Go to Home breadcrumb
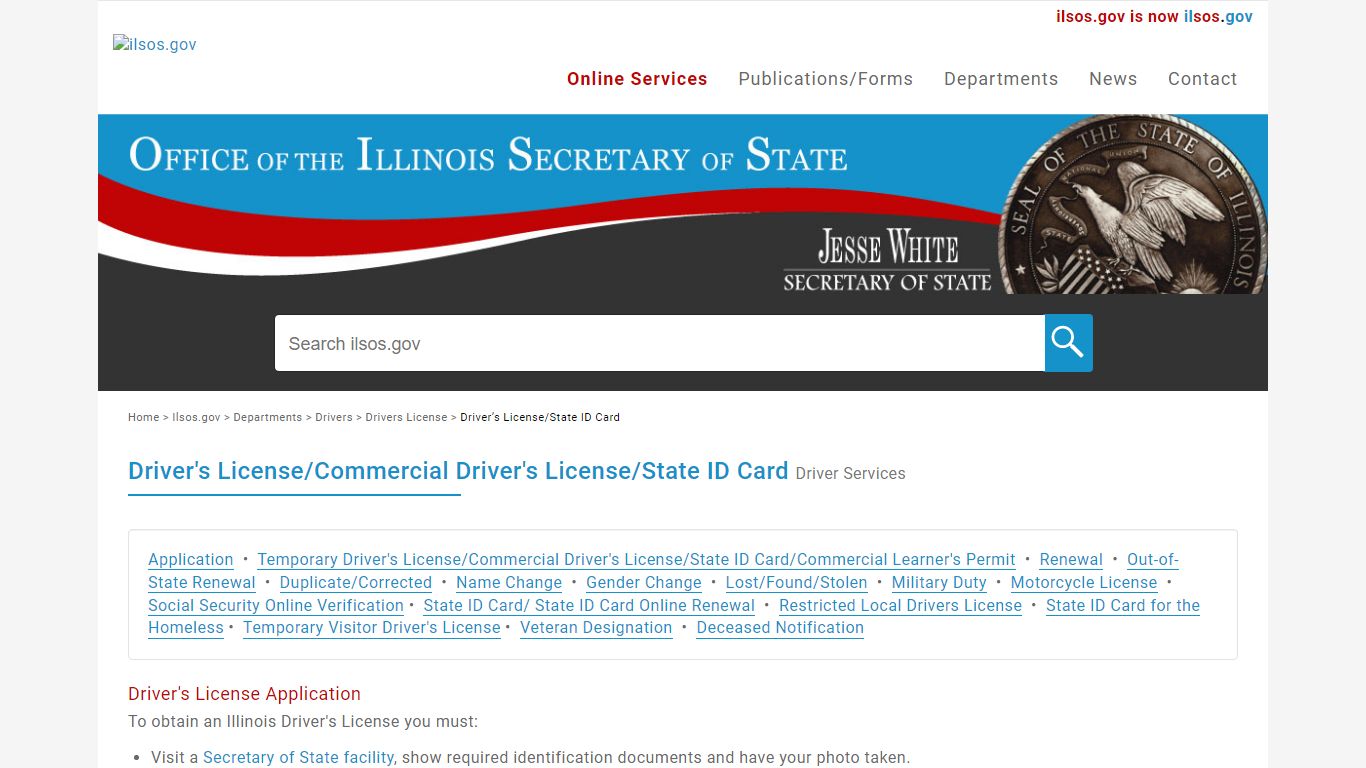 pos(144,417)
